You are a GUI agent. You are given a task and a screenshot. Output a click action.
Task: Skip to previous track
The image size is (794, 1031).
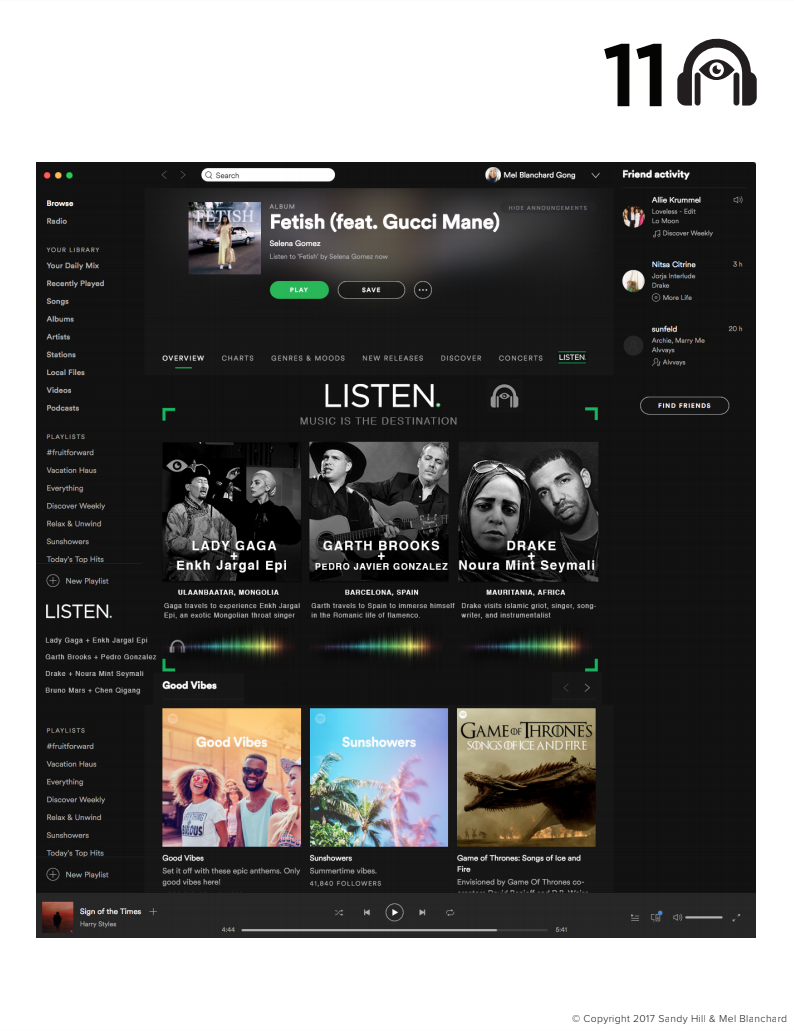[x=367, y=912]
